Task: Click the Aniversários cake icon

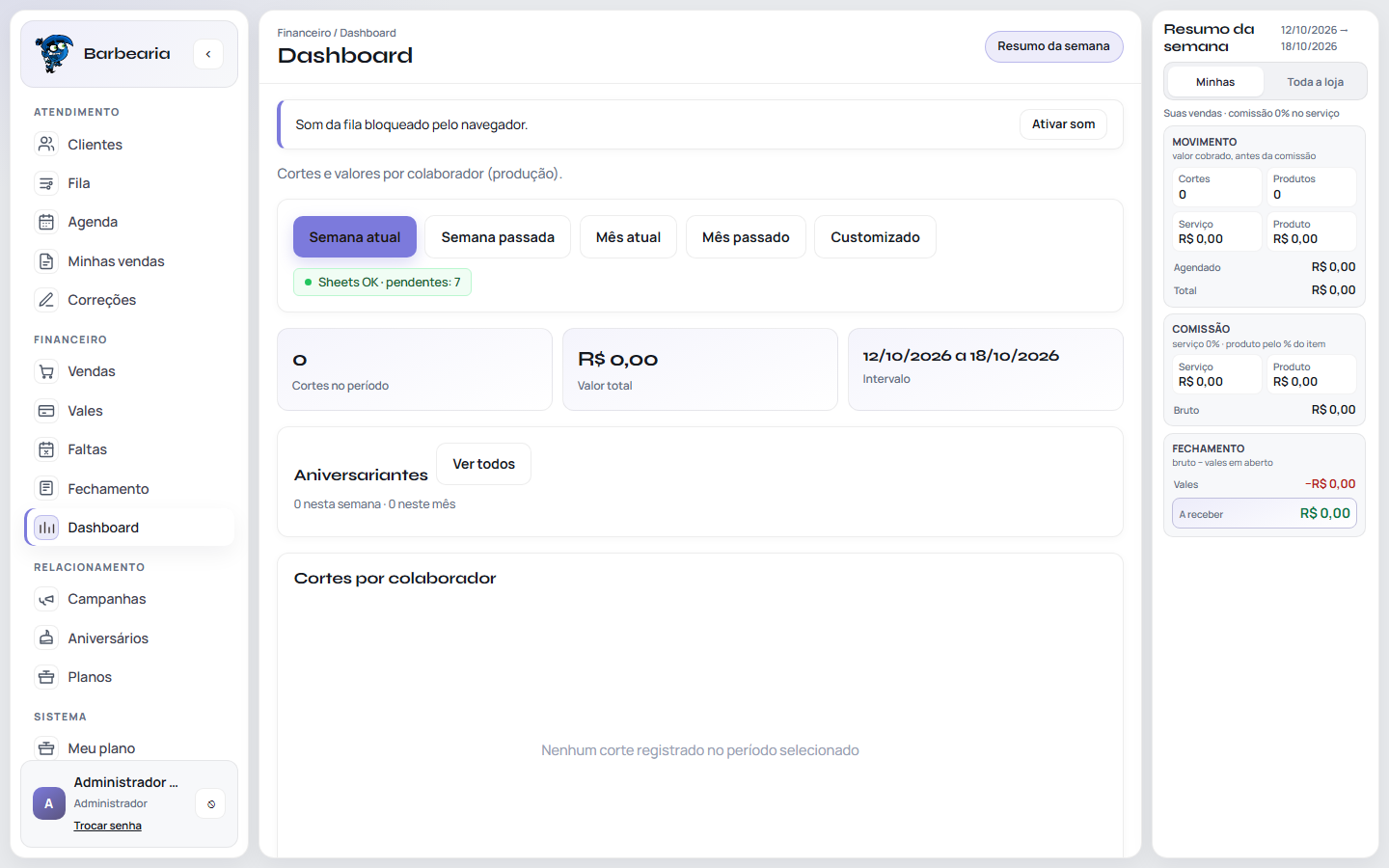Action: click(x=46, y=638)
